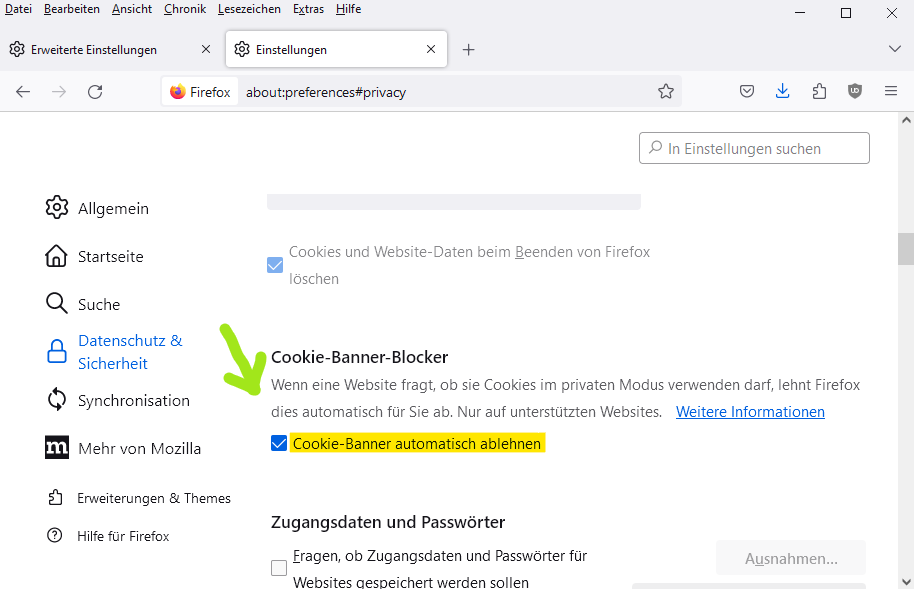Click the Pocket save icon in toolbar

(747, 91)
